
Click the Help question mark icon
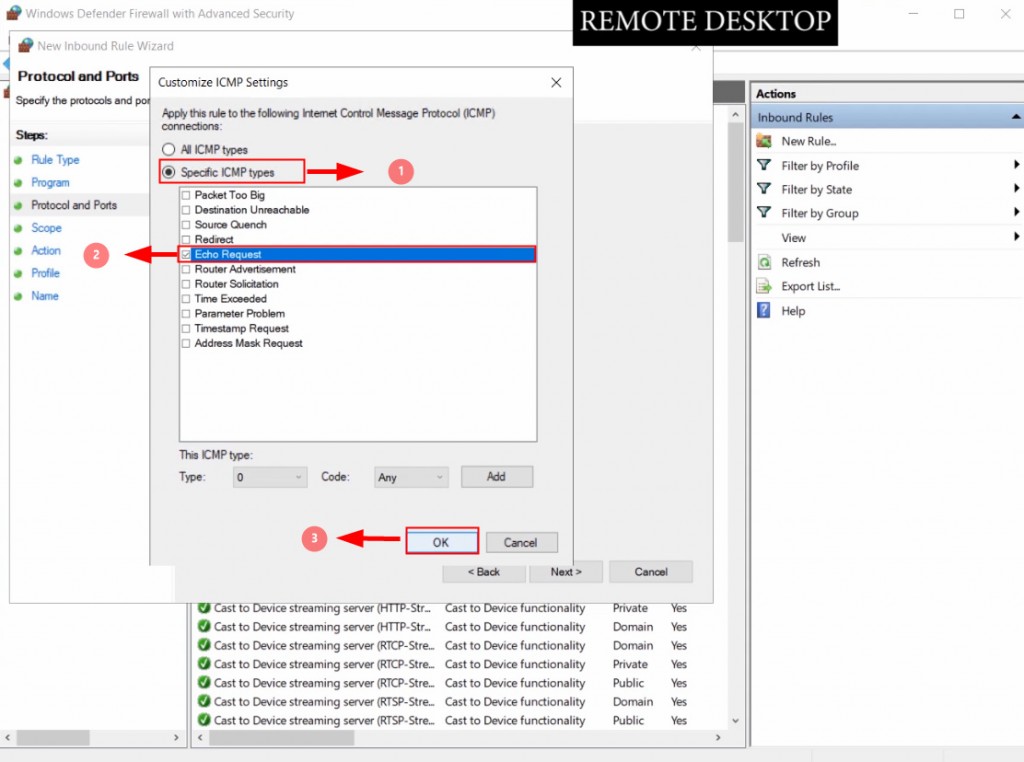763,311
